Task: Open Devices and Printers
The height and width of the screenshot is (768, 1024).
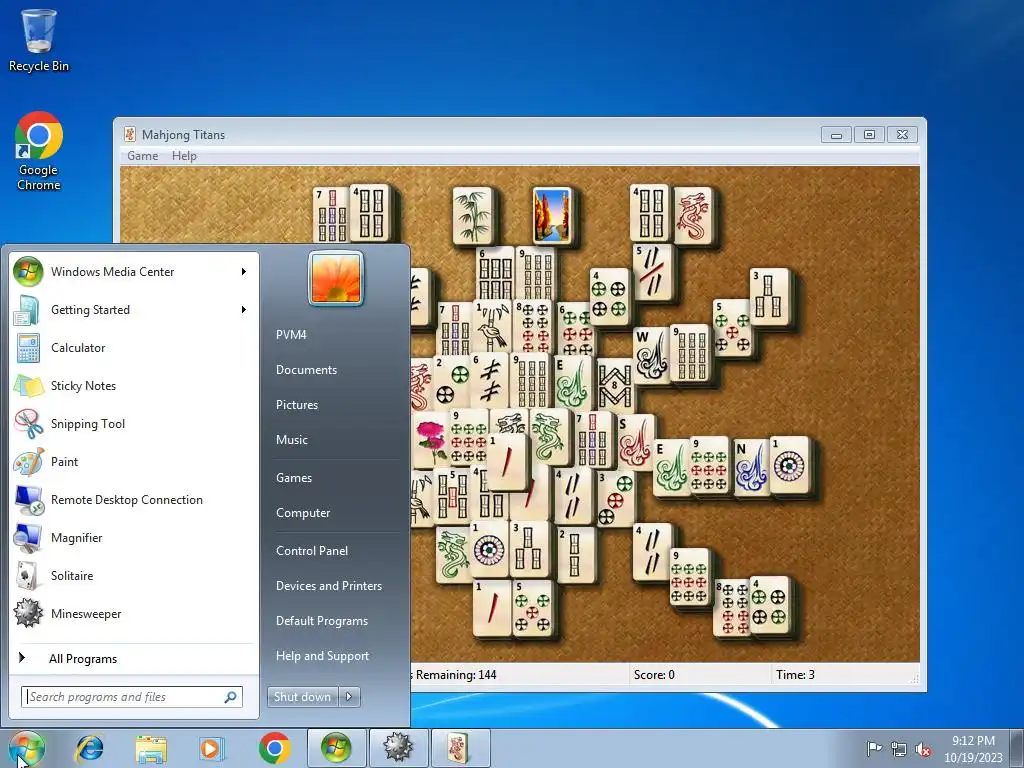Action: [328, 586]
